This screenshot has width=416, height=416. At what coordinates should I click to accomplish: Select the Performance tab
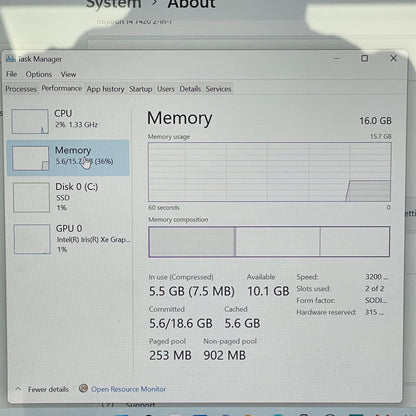[62, 88]
